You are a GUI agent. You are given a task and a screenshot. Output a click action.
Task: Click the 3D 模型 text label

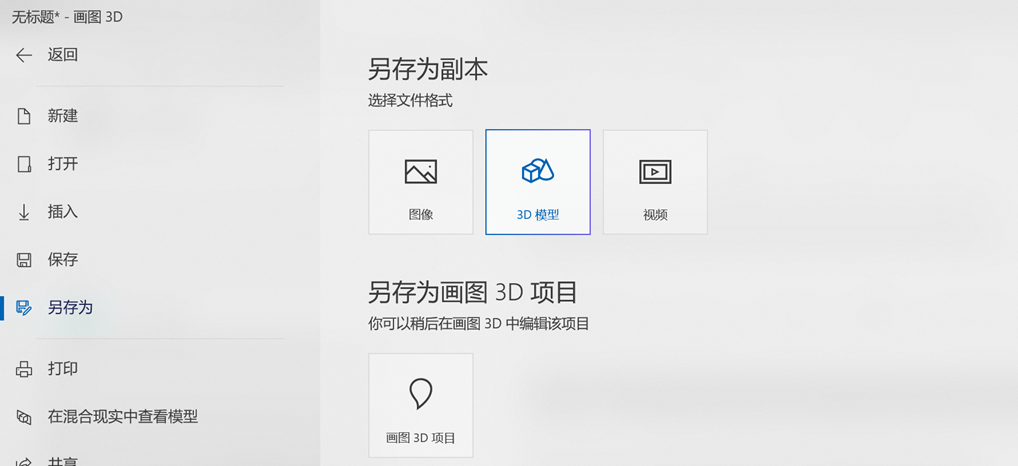coord(538,215)
